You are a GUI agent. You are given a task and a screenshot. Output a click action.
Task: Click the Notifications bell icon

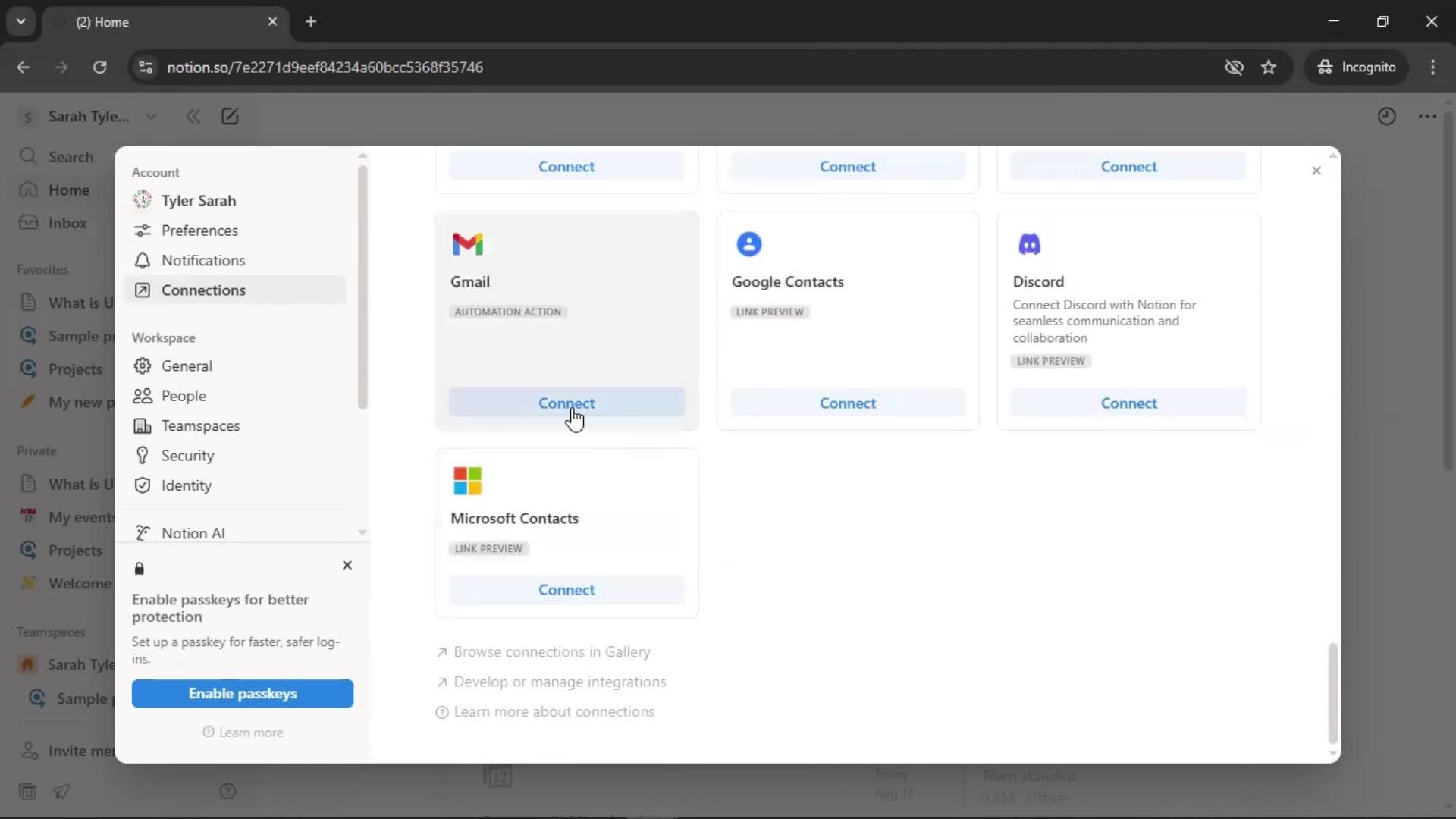tap(142, 260)
